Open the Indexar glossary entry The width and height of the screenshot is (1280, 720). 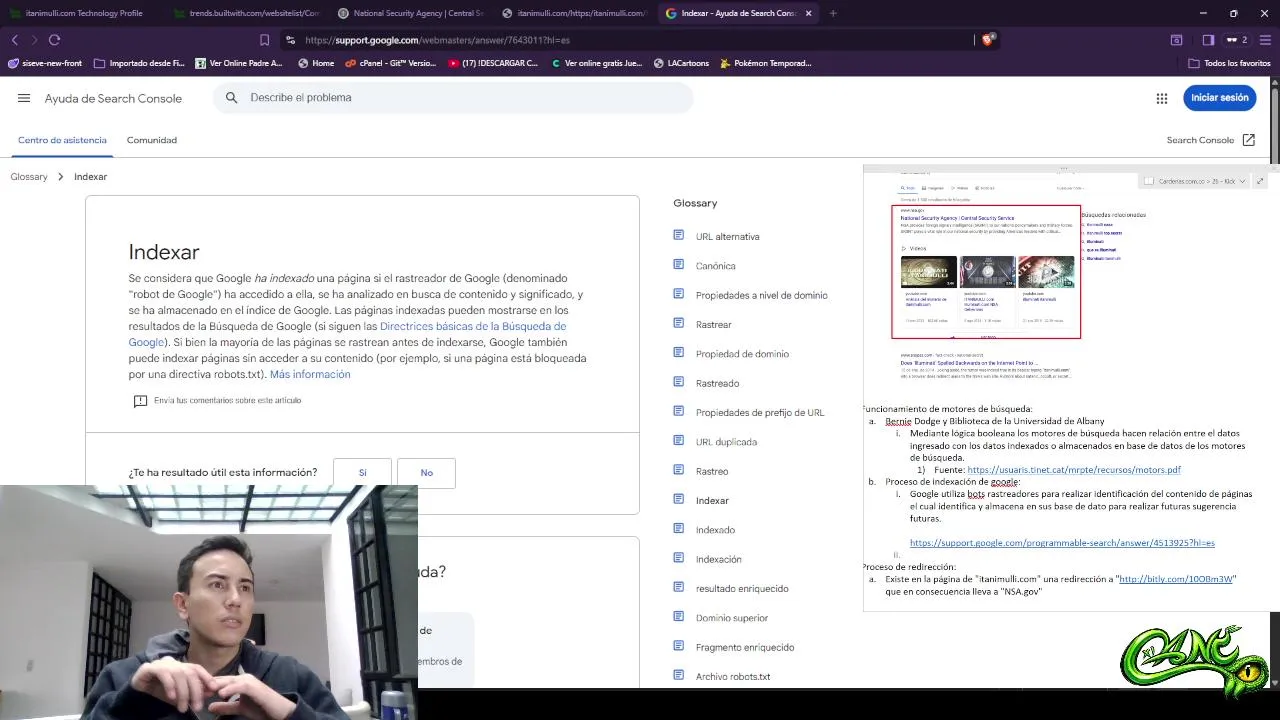point(712,500)
